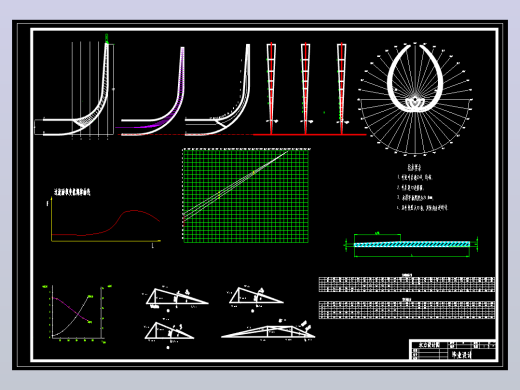The width and height of the screenshot is (520, 390).
Task: Select the third white elbow profile drawing
Action: (217, 90)
